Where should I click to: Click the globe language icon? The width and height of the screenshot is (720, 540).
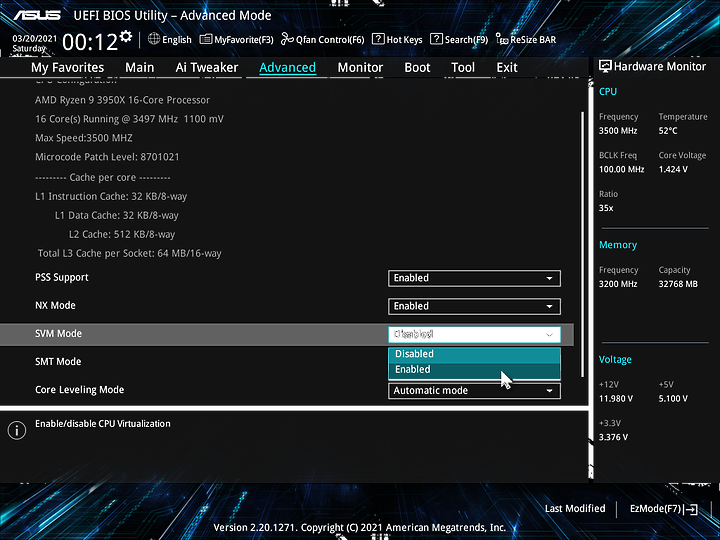154,39
